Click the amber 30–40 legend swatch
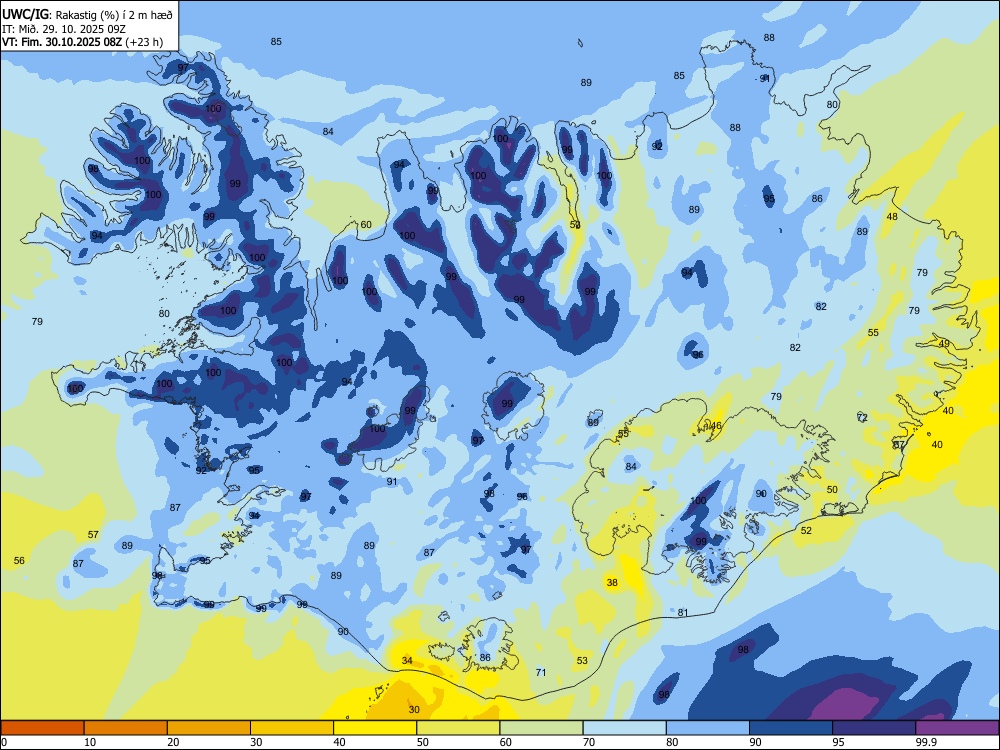This screenshot has height=750, width=1000. click(x=292, y=728)
